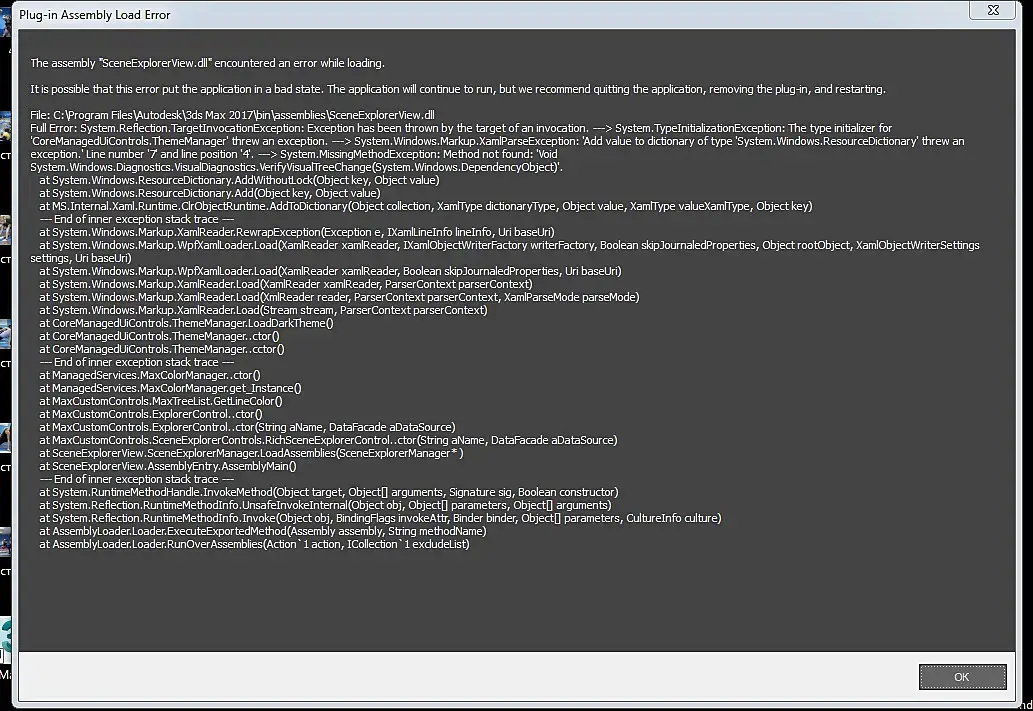Viewport: 1033px width, 711px height.
Task: Click the 'MaxTreeList.GetLineColor()' stack line
Action: click(161, 401)
